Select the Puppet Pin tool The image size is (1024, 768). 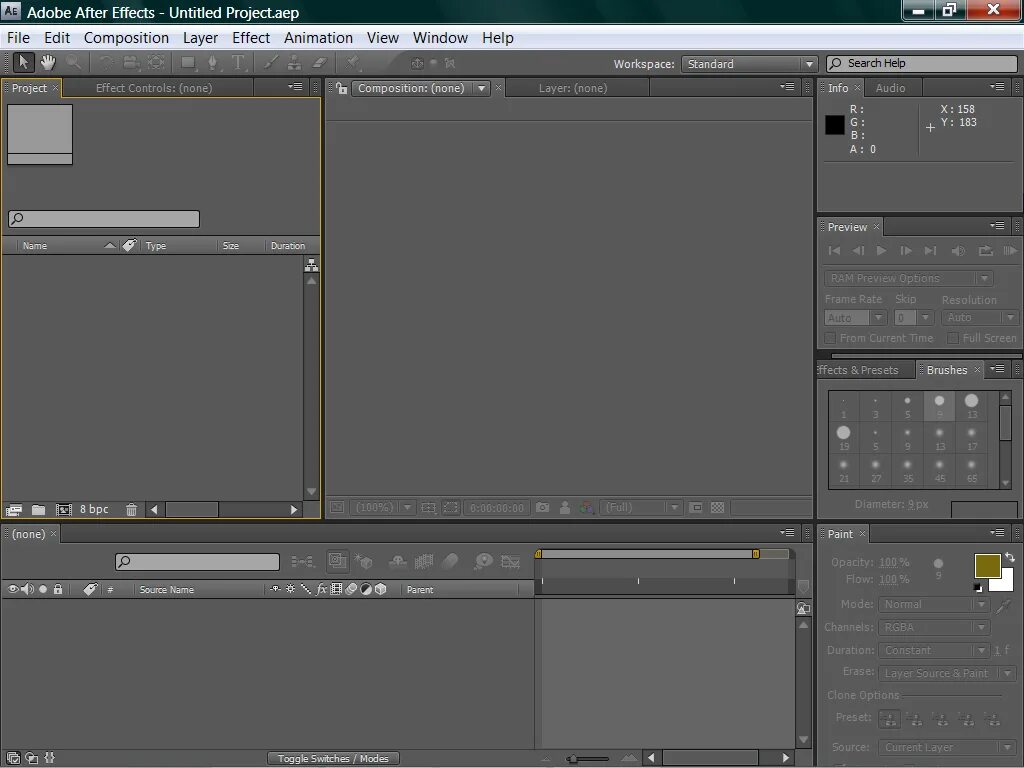tap(353, 63)
